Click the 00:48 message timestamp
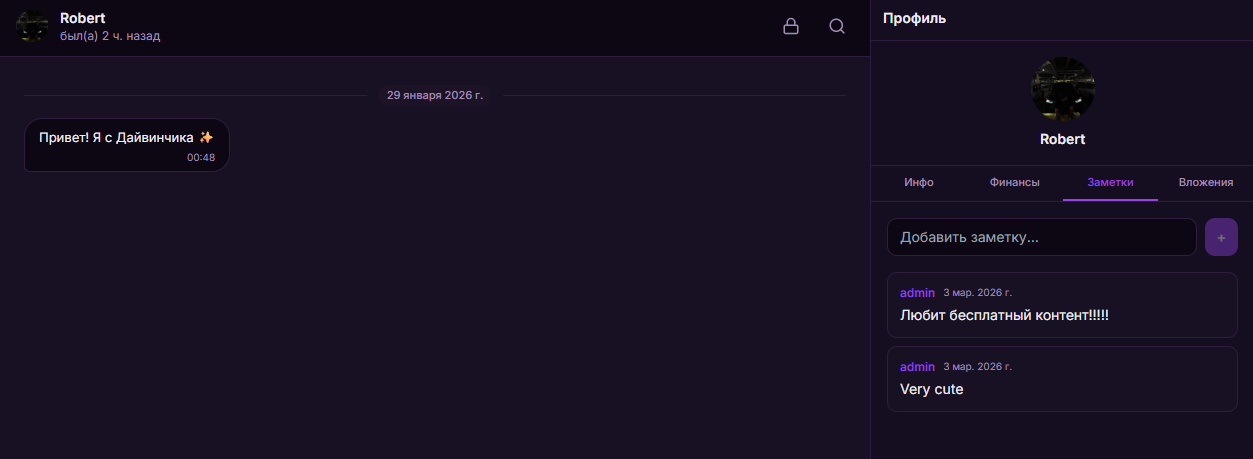 pos(200,157)
